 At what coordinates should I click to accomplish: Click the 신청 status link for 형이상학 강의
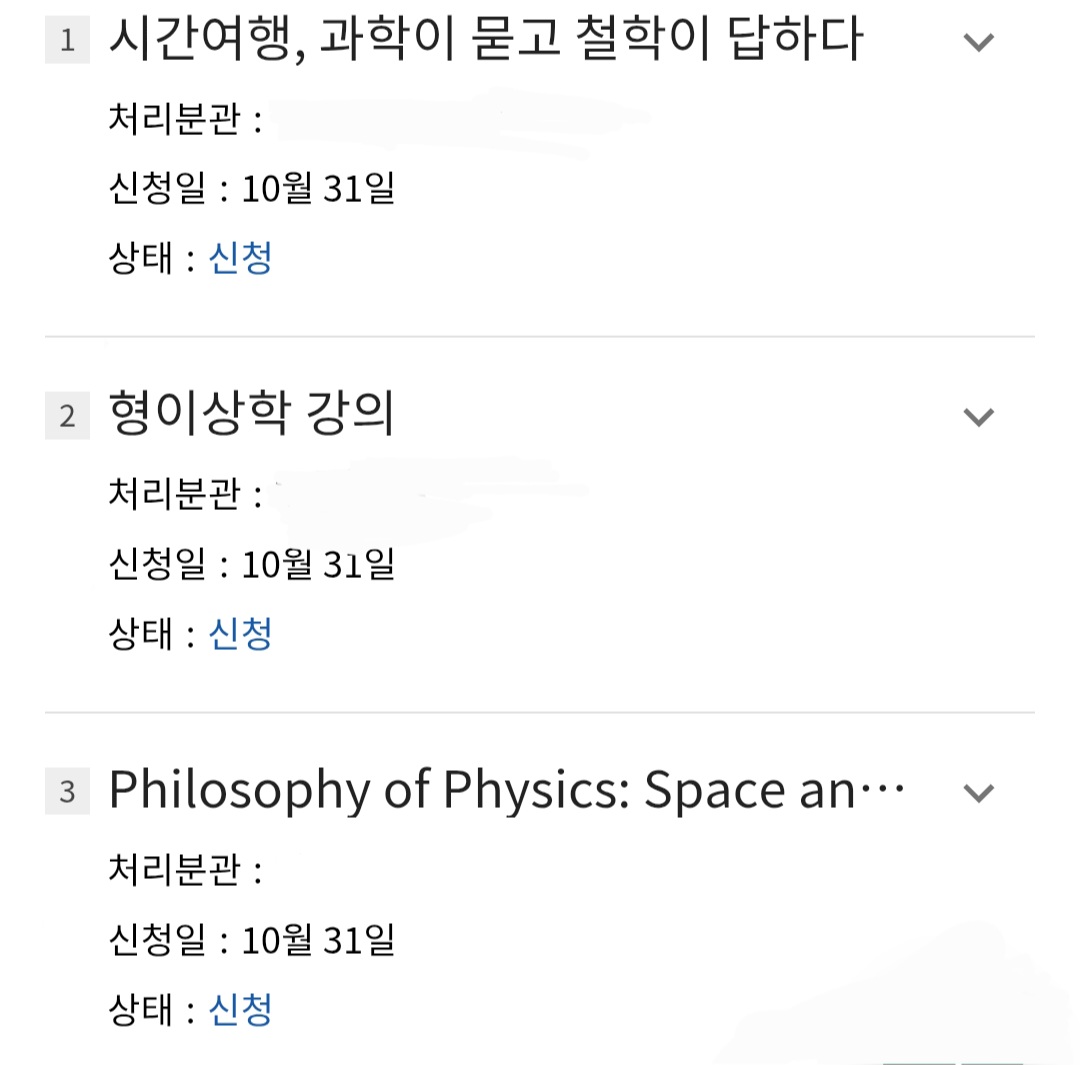click(x=240, y=634)
